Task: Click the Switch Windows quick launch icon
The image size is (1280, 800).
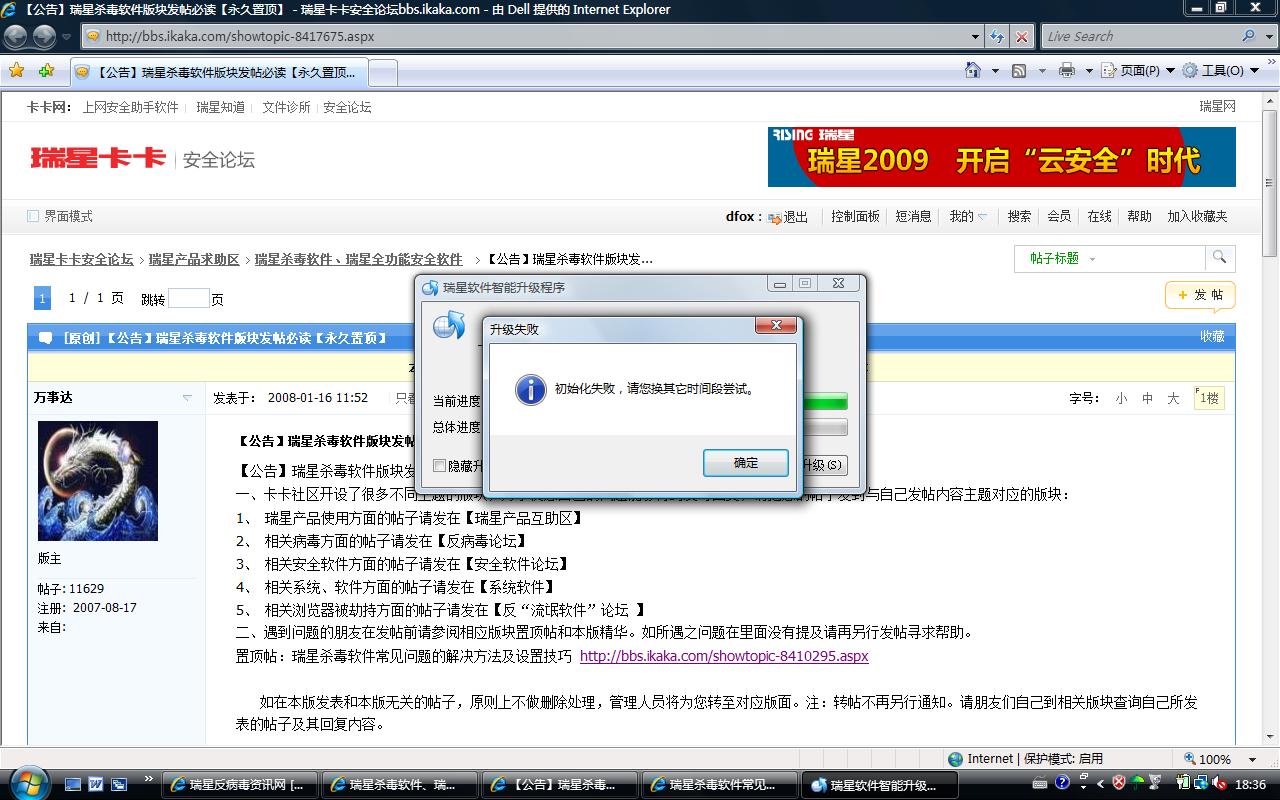Action: (119, 784)
